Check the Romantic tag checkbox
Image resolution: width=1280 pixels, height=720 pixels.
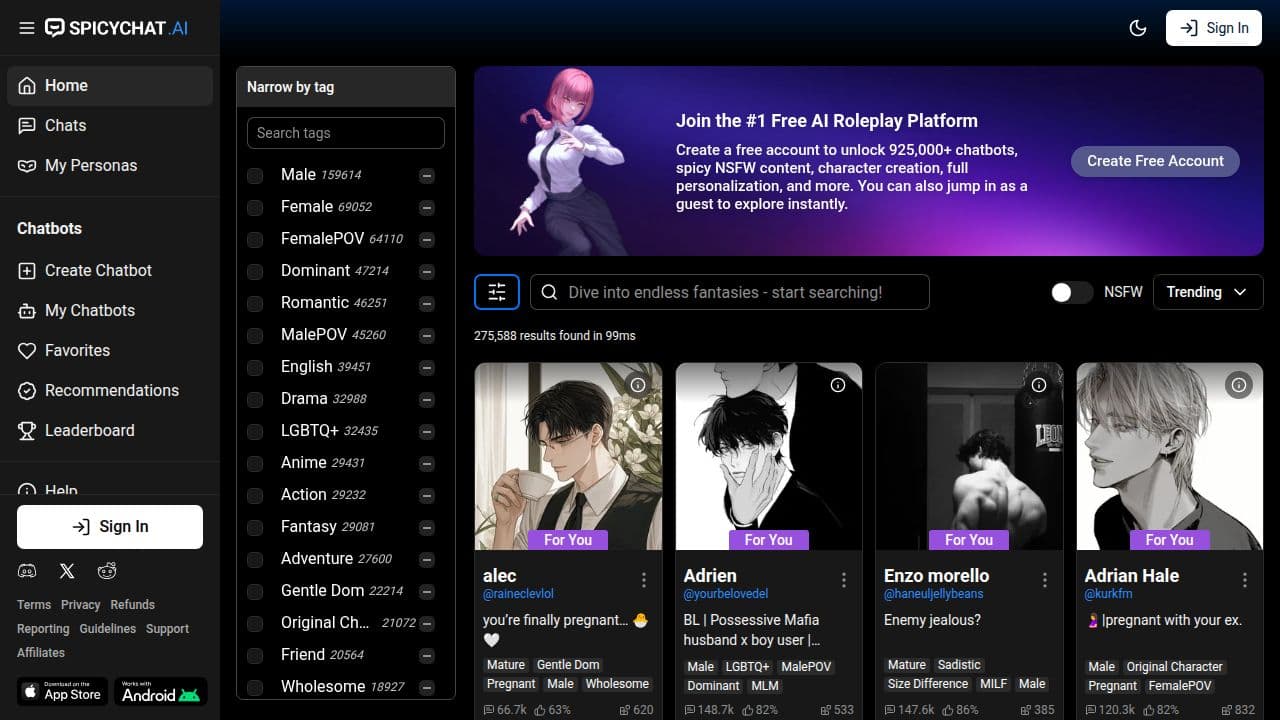coord(255,304)
